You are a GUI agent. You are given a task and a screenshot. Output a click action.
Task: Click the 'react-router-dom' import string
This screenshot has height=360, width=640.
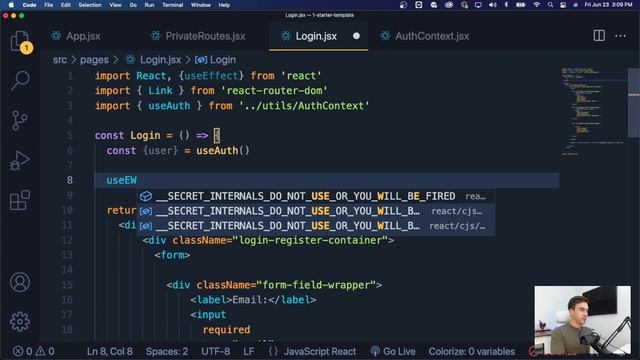point(274,91)
